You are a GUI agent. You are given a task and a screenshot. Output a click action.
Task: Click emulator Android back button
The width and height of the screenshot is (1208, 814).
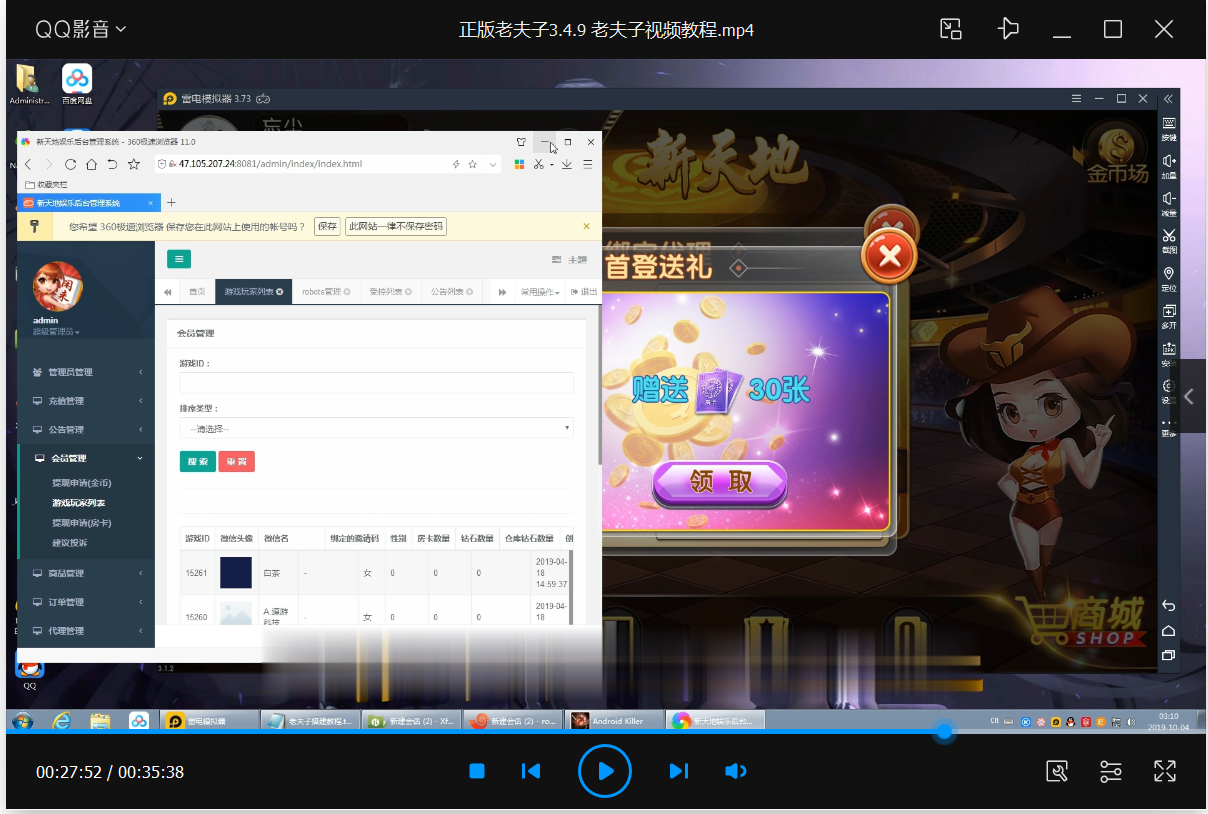click(1168, 606)
